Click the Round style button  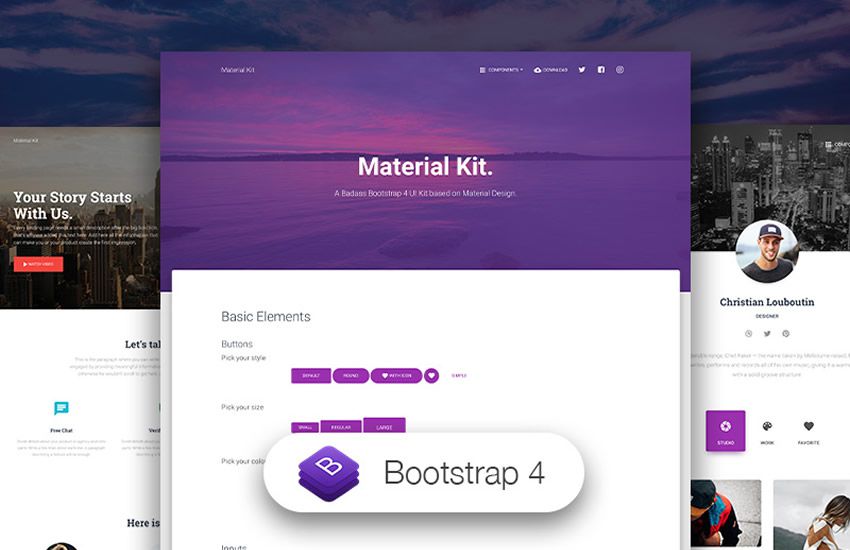(351, 376)
